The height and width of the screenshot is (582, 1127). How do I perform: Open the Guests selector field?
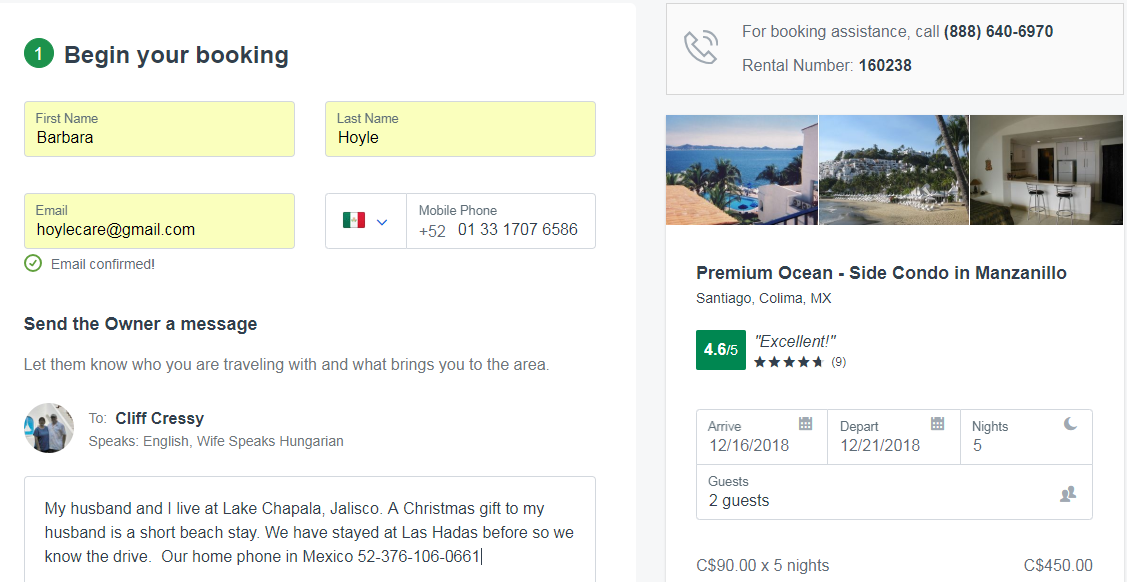click(x=880, y=492)
